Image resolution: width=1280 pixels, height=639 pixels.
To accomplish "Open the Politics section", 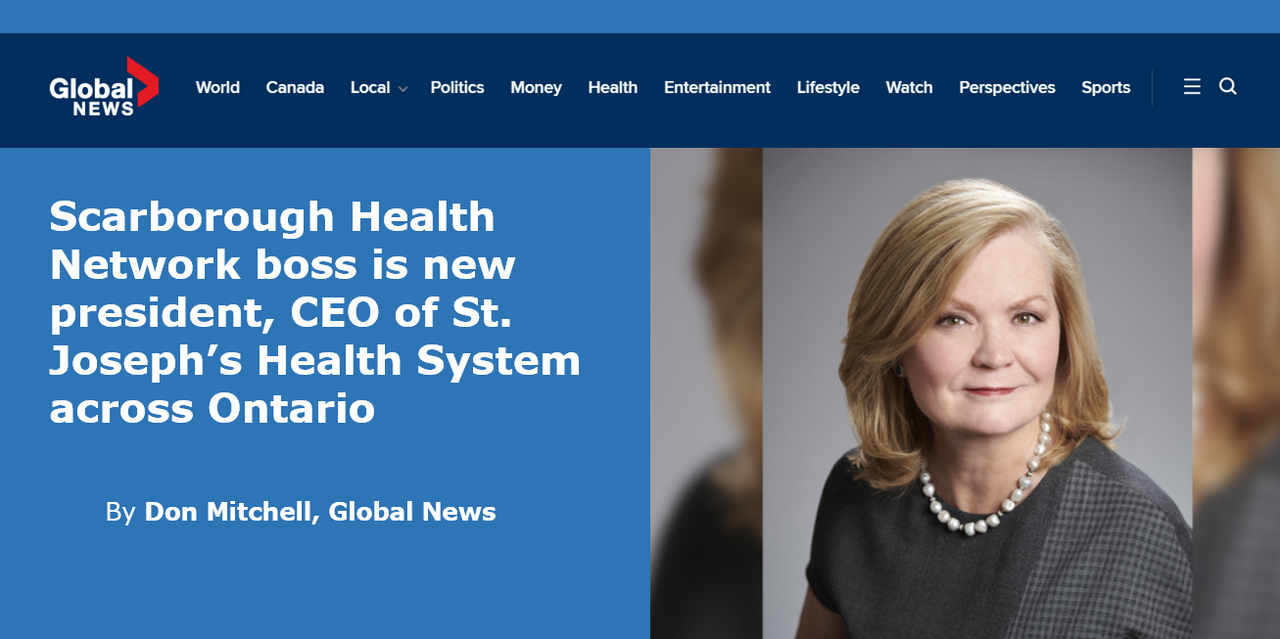I will (457, 88).
